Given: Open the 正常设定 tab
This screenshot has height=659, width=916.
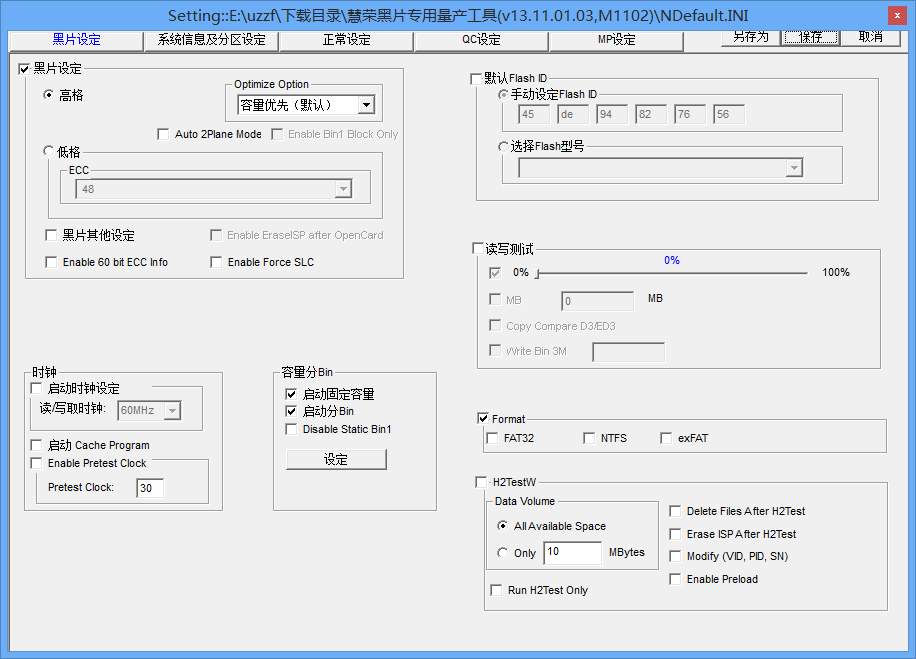Looking at the screenshot, I should tap(346, 40).
